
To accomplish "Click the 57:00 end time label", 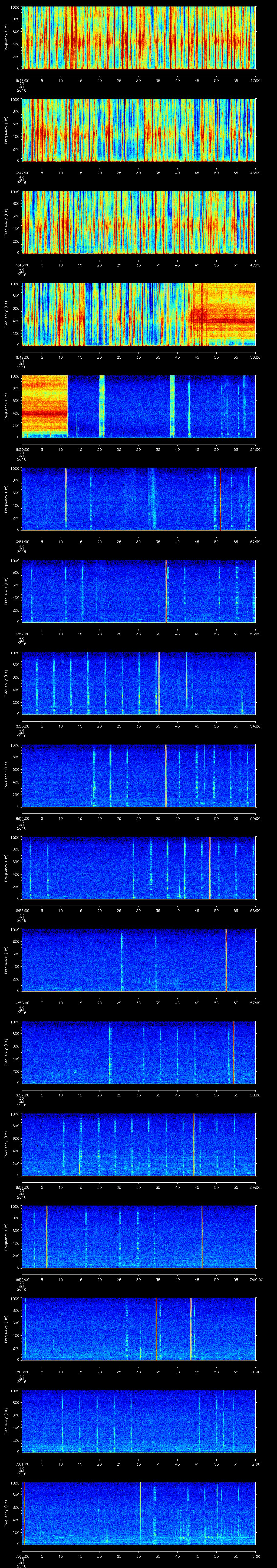I will point(255,1003).
